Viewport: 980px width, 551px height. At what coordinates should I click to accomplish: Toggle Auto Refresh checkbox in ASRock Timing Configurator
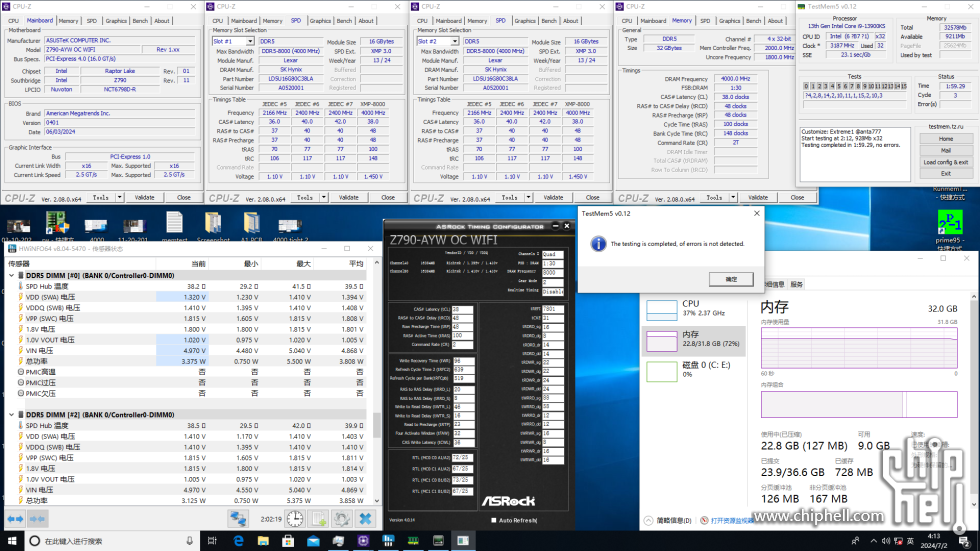pyautogui.click(x=494, y=520)
